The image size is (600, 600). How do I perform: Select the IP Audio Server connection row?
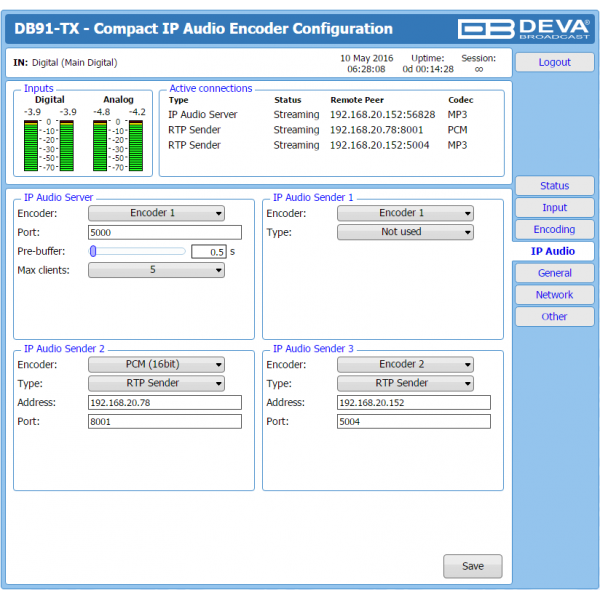[321, 115]
